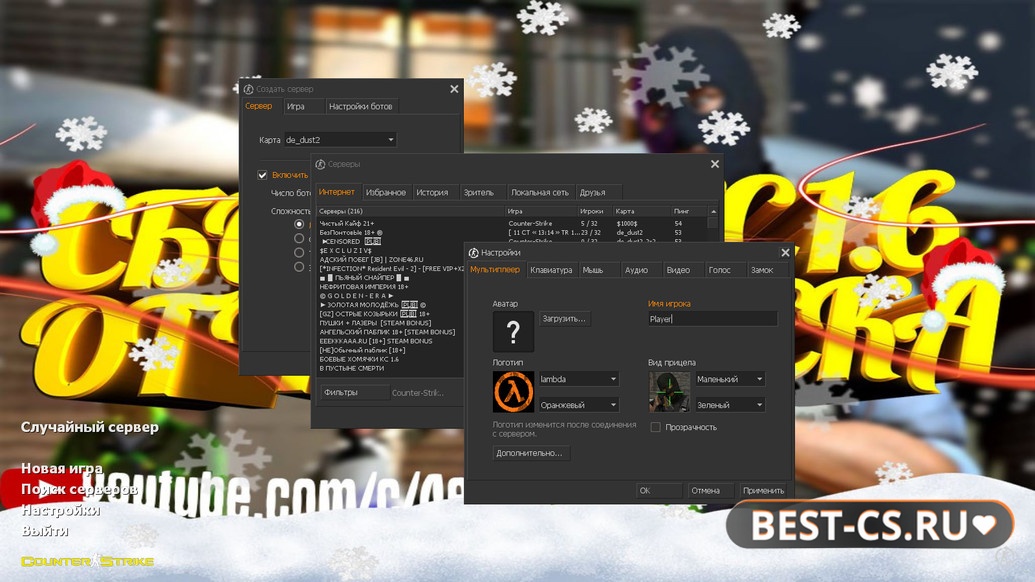
Task: Sort by Серверы (216) column header
Action: click(411, 211)
